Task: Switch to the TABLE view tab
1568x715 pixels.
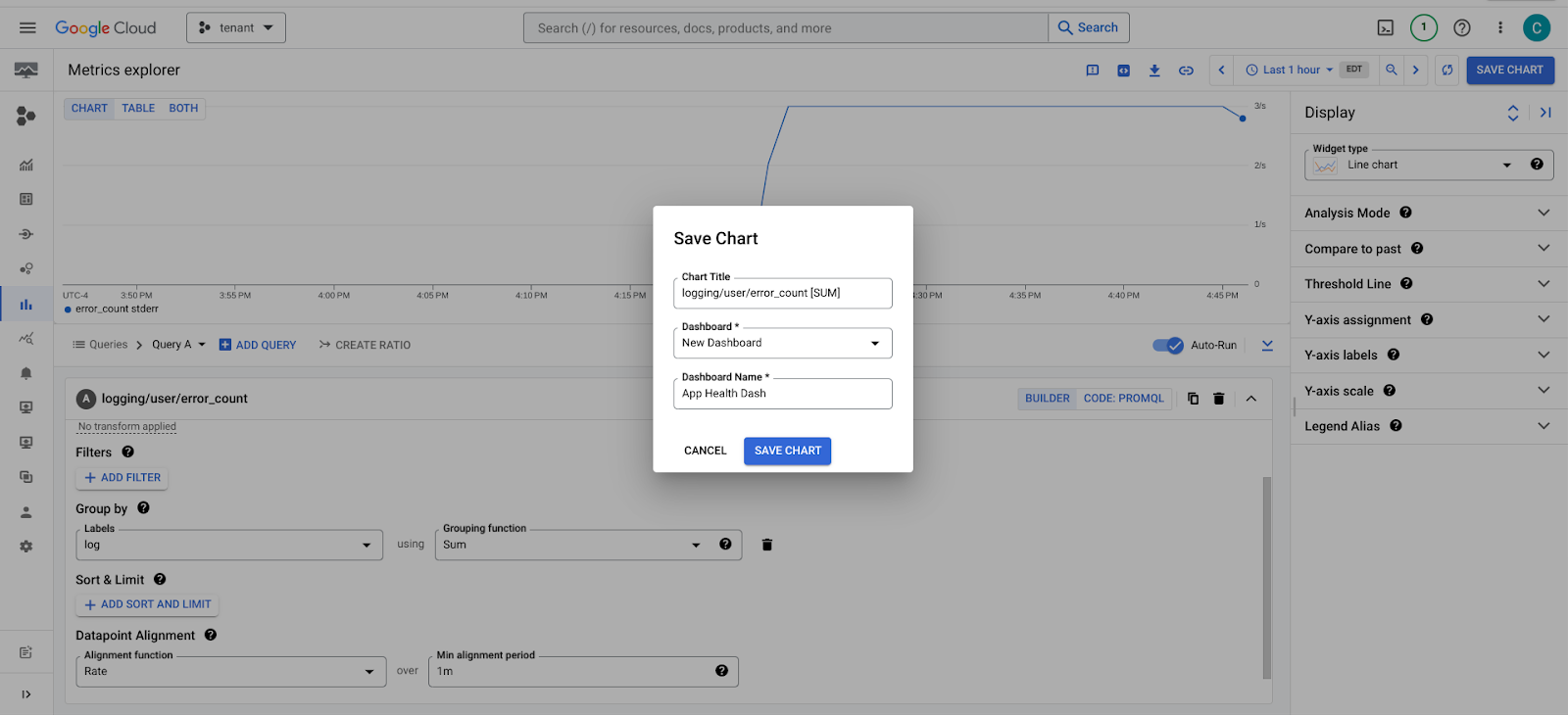Action: pyautogui.click(x=138, y=109)
